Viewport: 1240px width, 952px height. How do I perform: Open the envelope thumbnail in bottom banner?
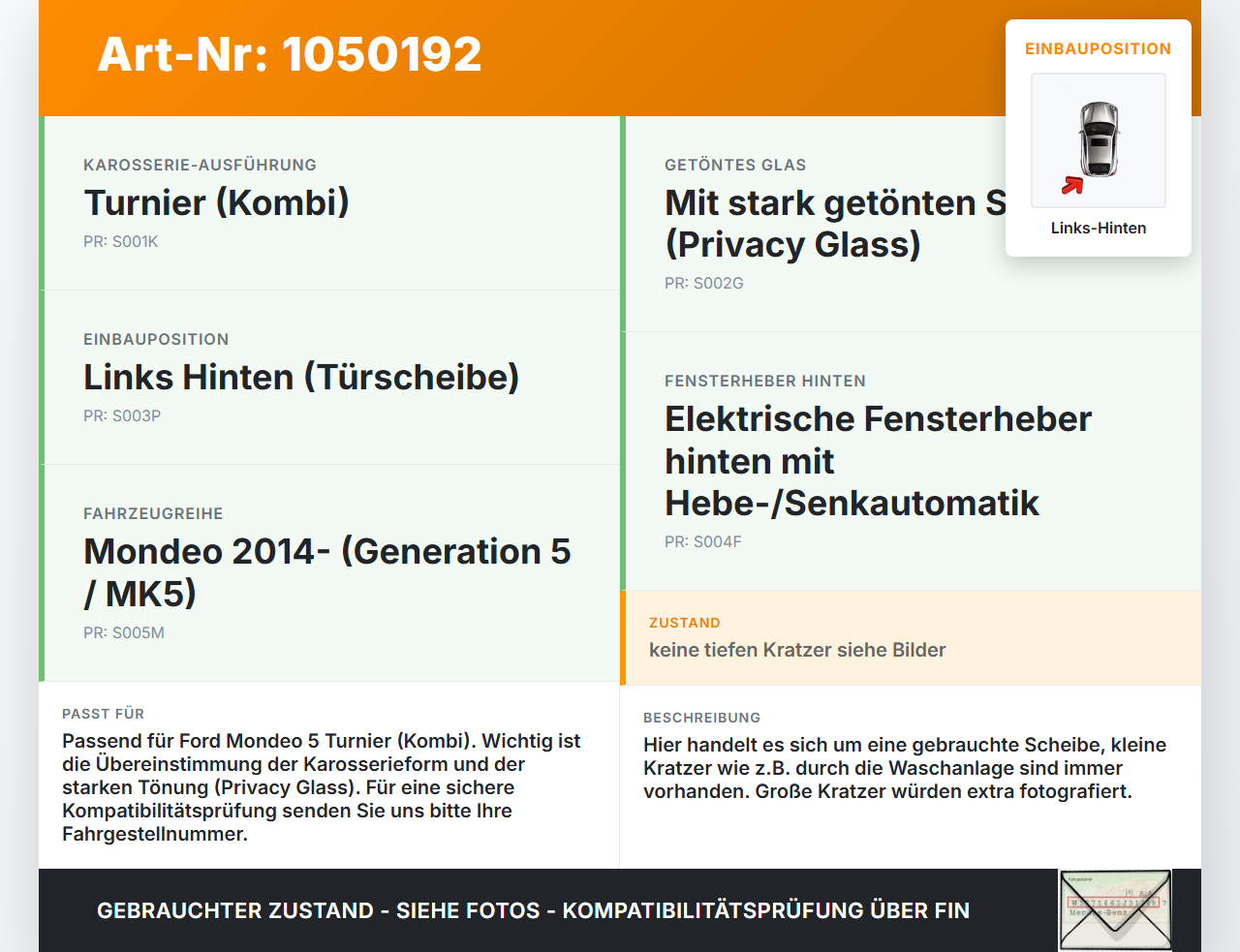tap(1115, 910)
